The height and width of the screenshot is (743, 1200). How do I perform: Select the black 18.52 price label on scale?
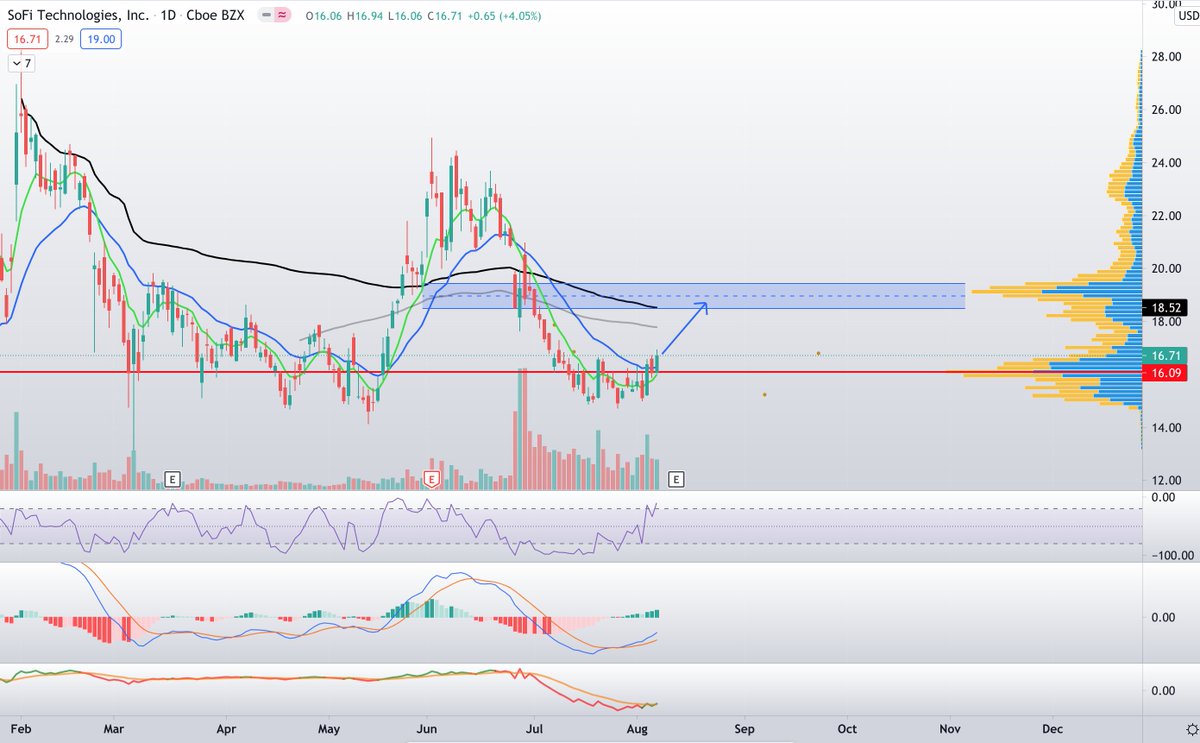(1166, 310)
